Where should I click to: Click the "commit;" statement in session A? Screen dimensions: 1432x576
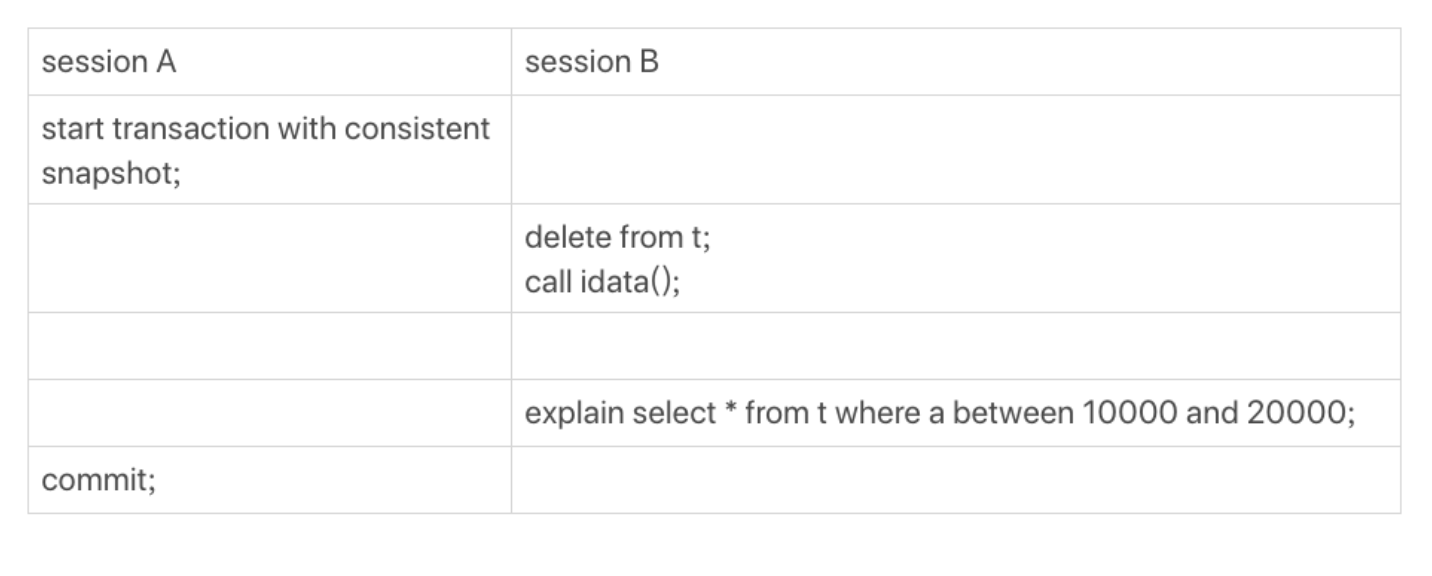(99, 480)
